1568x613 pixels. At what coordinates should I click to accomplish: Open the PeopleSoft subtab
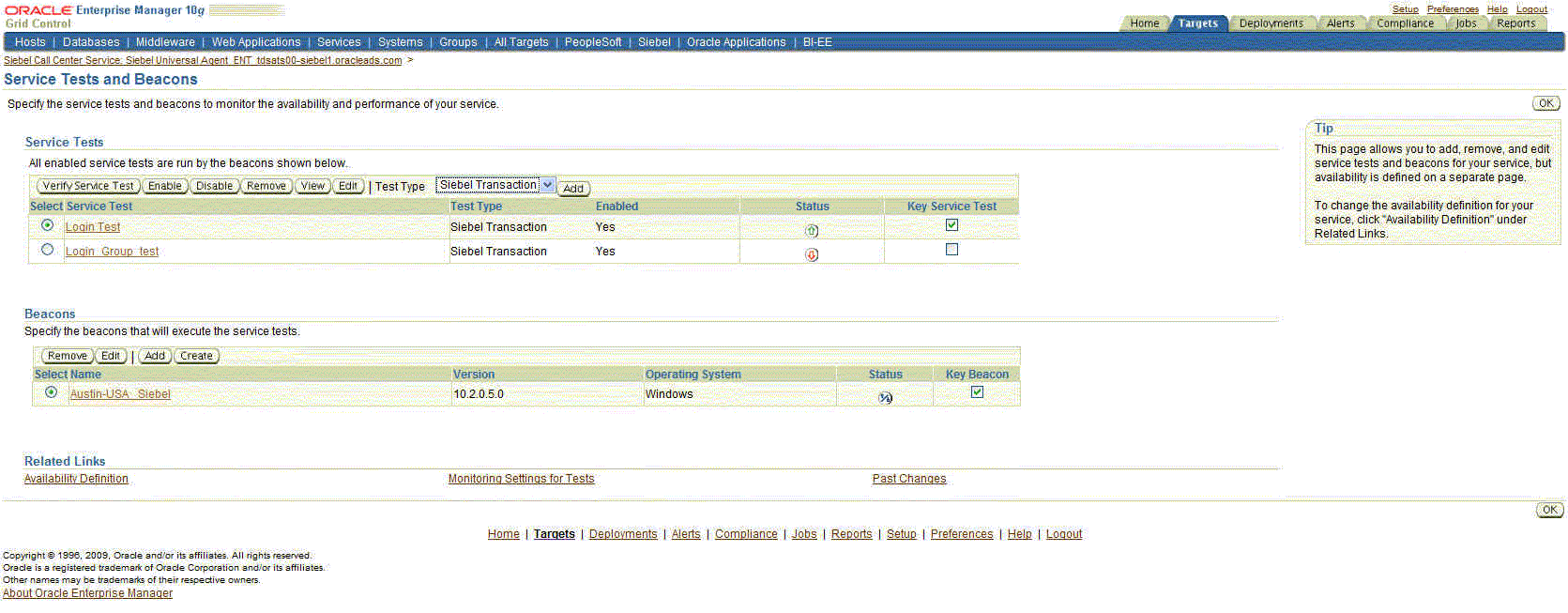coord(593,42)
